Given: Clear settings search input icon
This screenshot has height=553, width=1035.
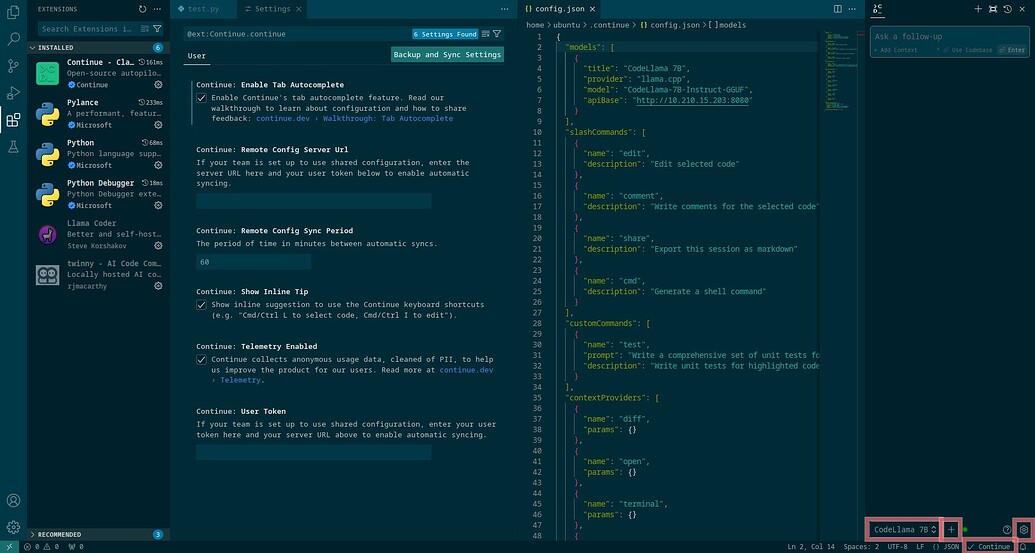Looking at the screenshot, I should [486, 34].
